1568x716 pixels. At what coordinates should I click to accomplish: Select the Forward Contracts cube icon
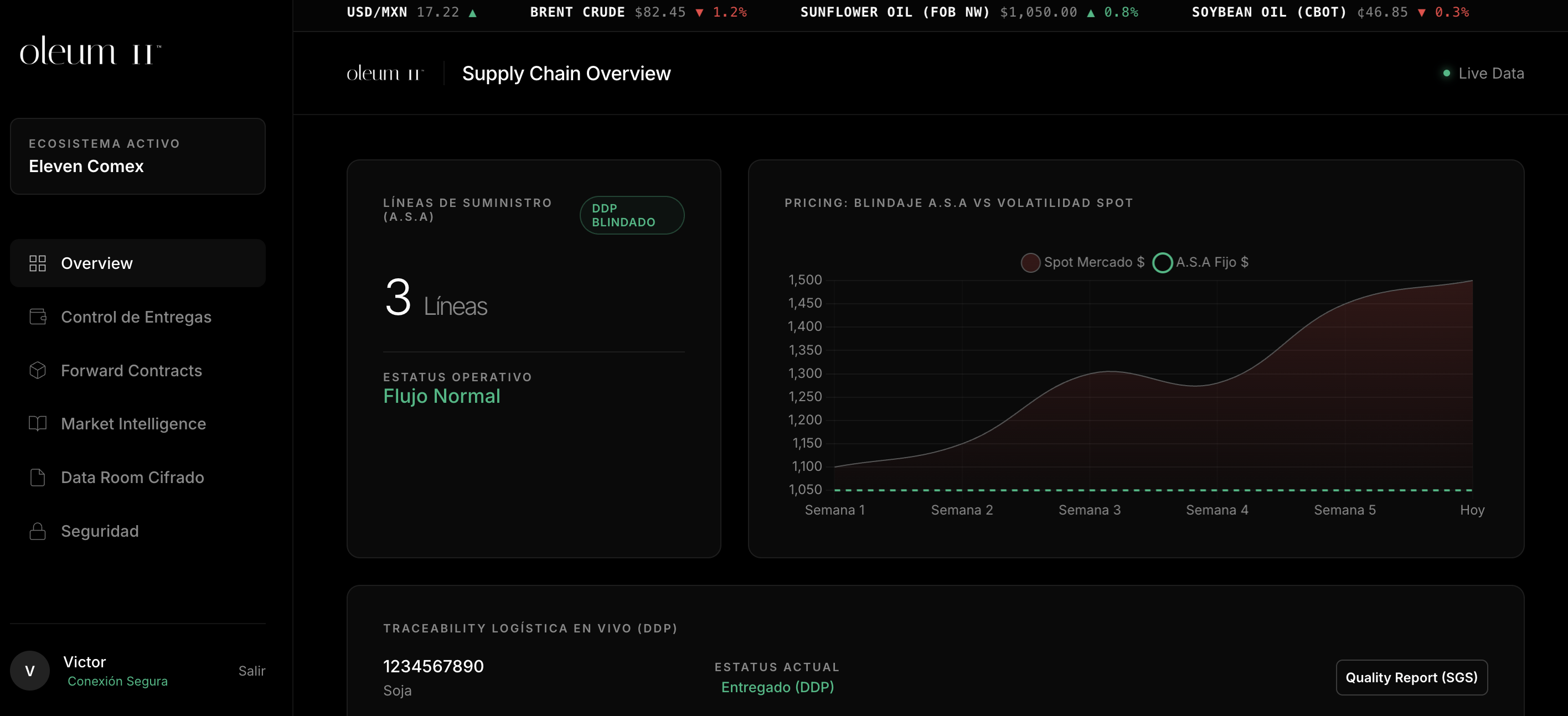coord(37,371)
